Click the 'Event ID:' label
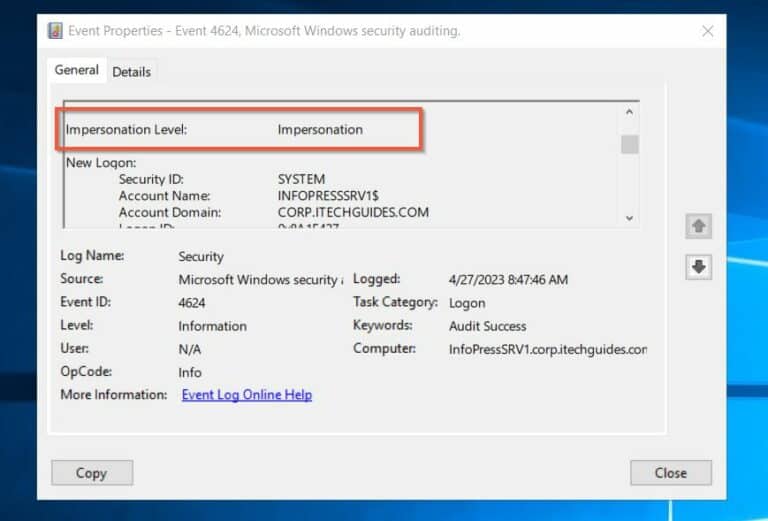Screen dimensions: 768x521 (x=85, y=302)
